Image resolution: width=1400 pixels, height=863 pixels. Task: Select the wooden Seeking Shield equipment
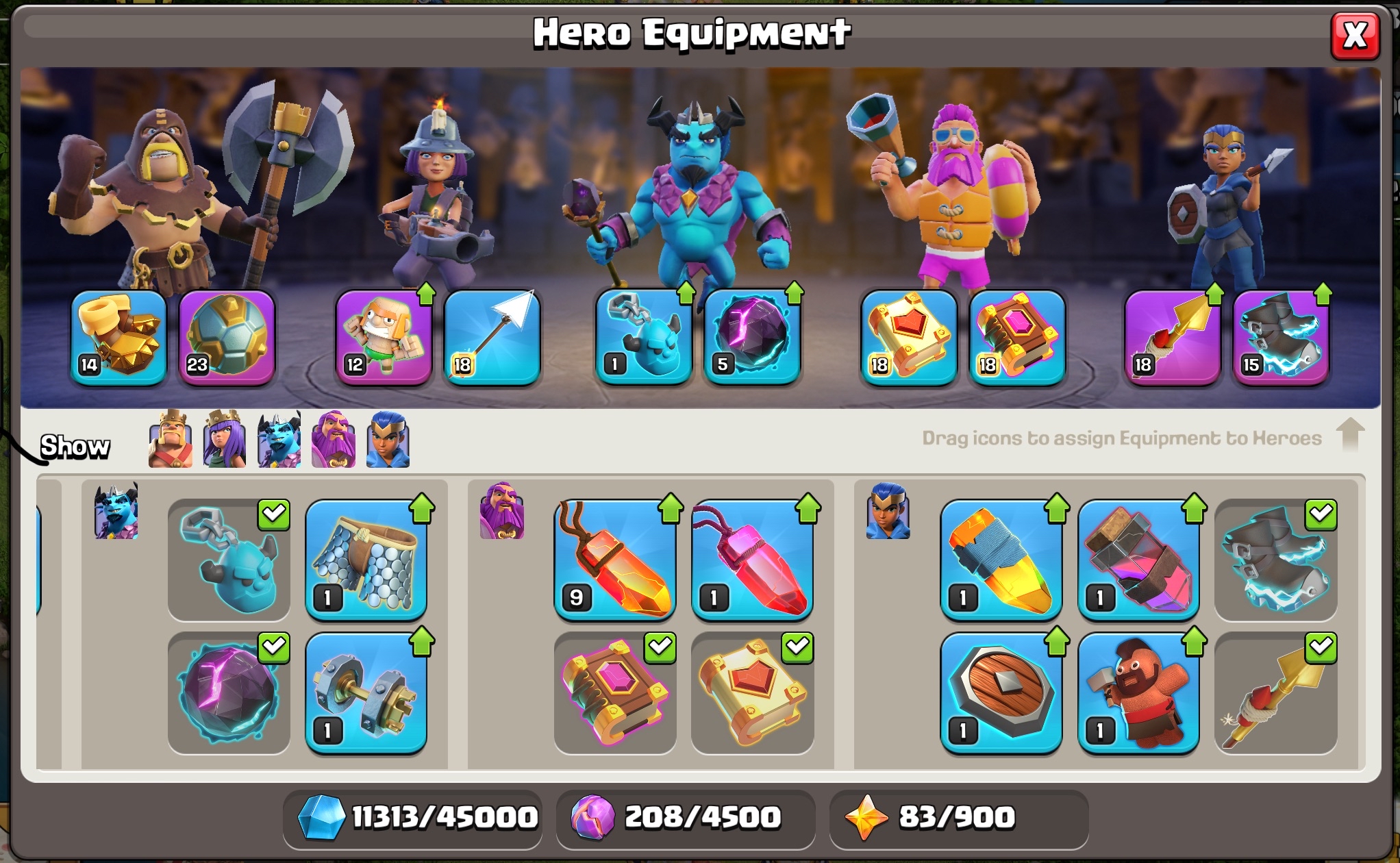1001,692
